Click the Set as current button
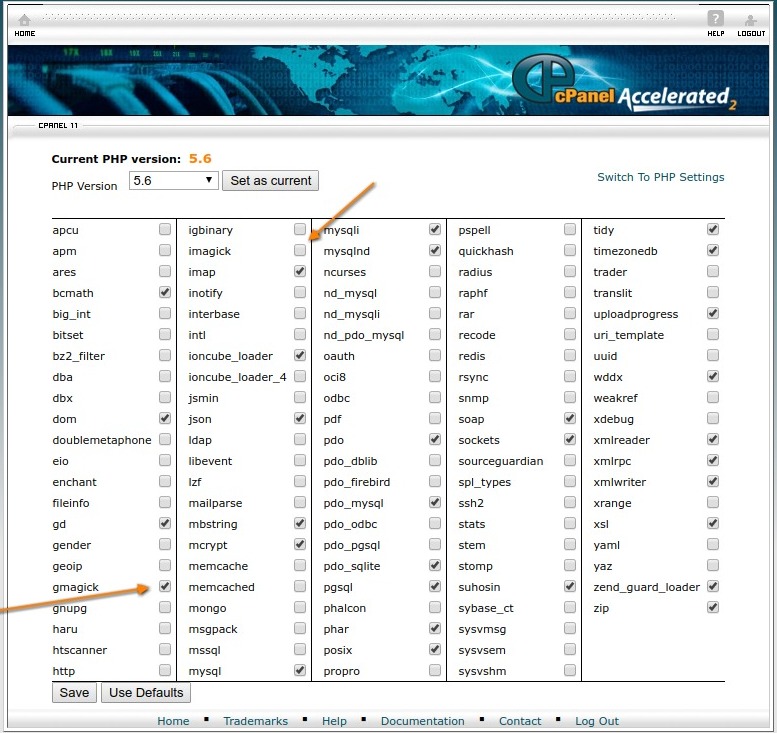Image resolution: width=777 pixels, height=733 pixels. (271, 180)
